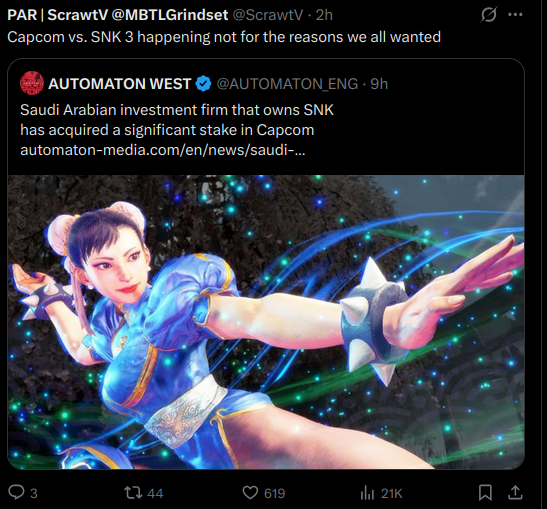Click the 619 likes count
The image size is (547, 509).
point(275,493)
